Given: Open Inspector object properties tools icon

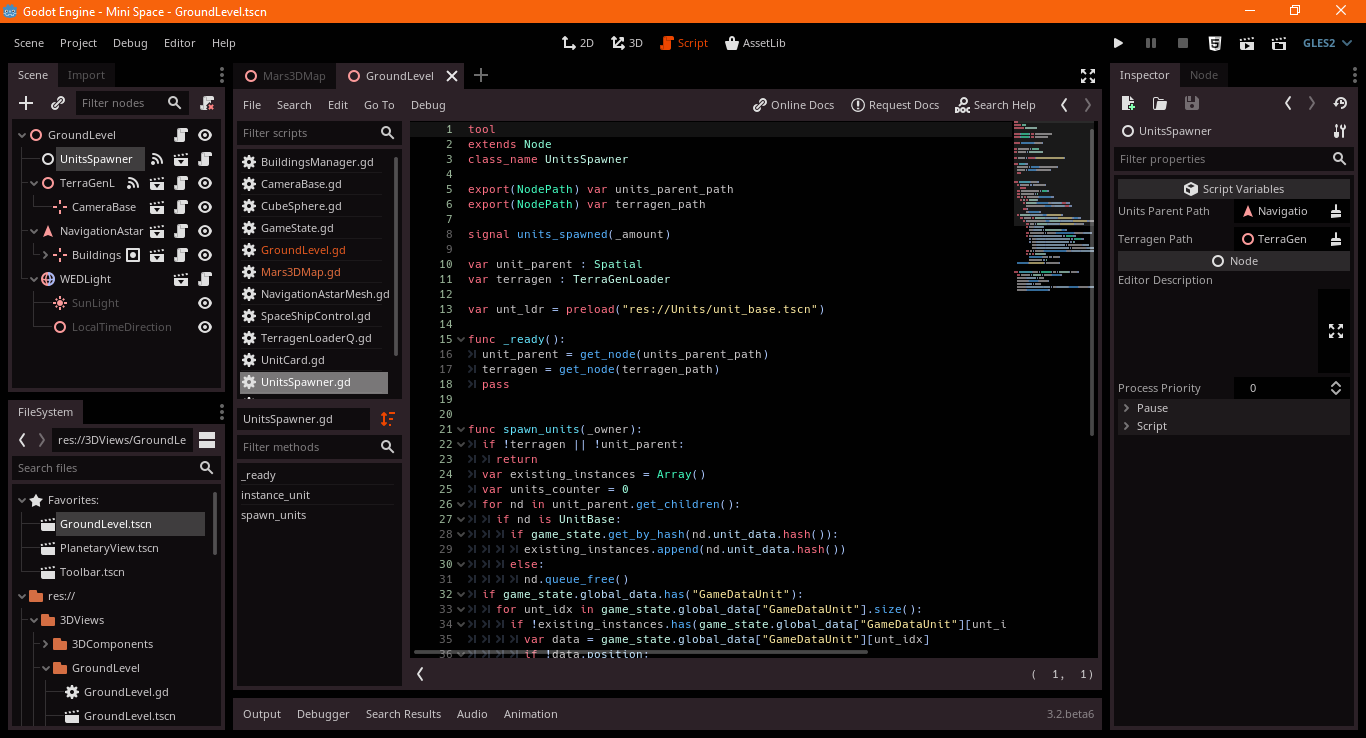Looking at the screenshot, I should 1340,131.
